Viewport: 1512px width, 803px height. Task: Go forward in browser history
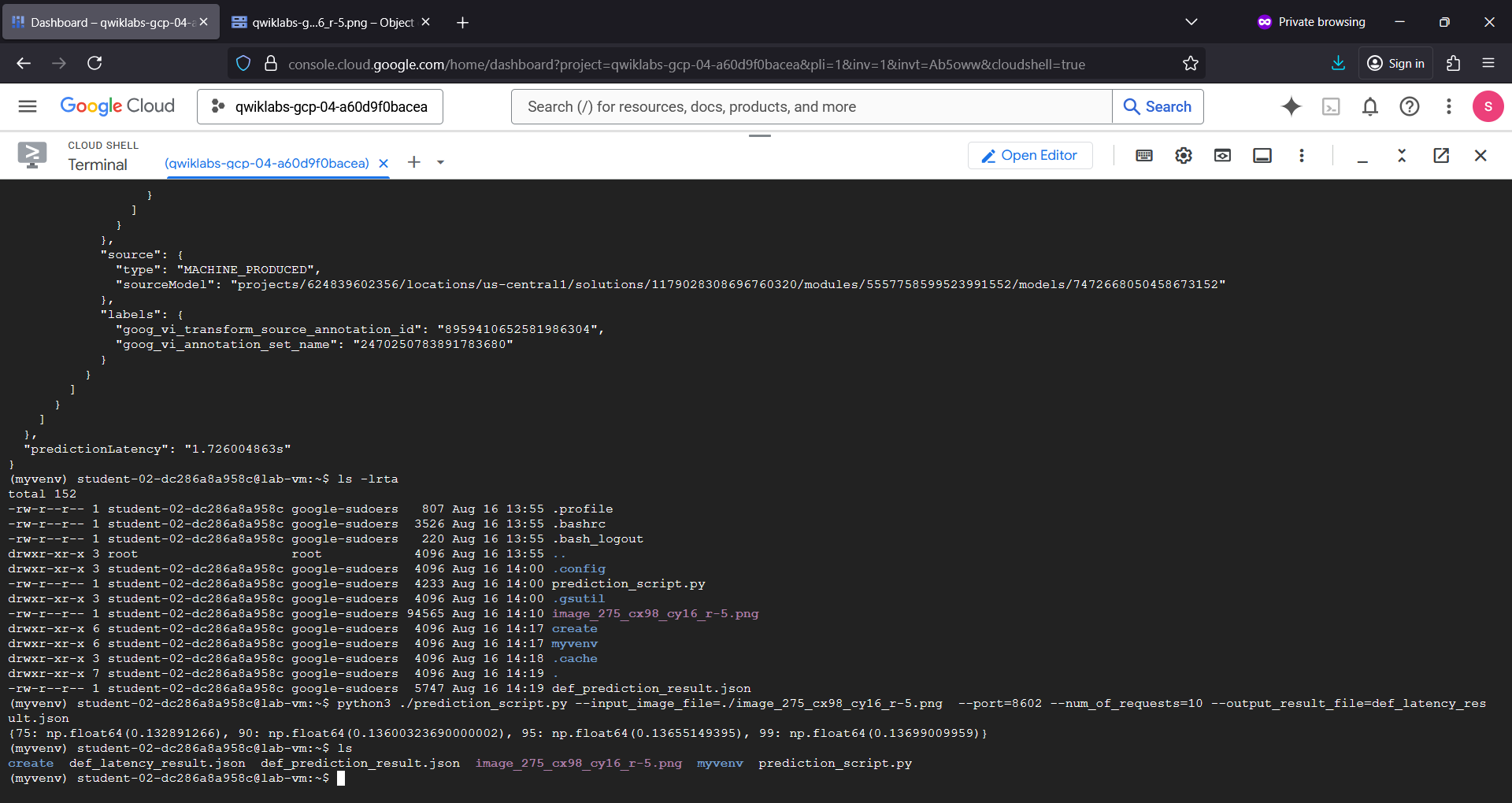tap(59, 63)
